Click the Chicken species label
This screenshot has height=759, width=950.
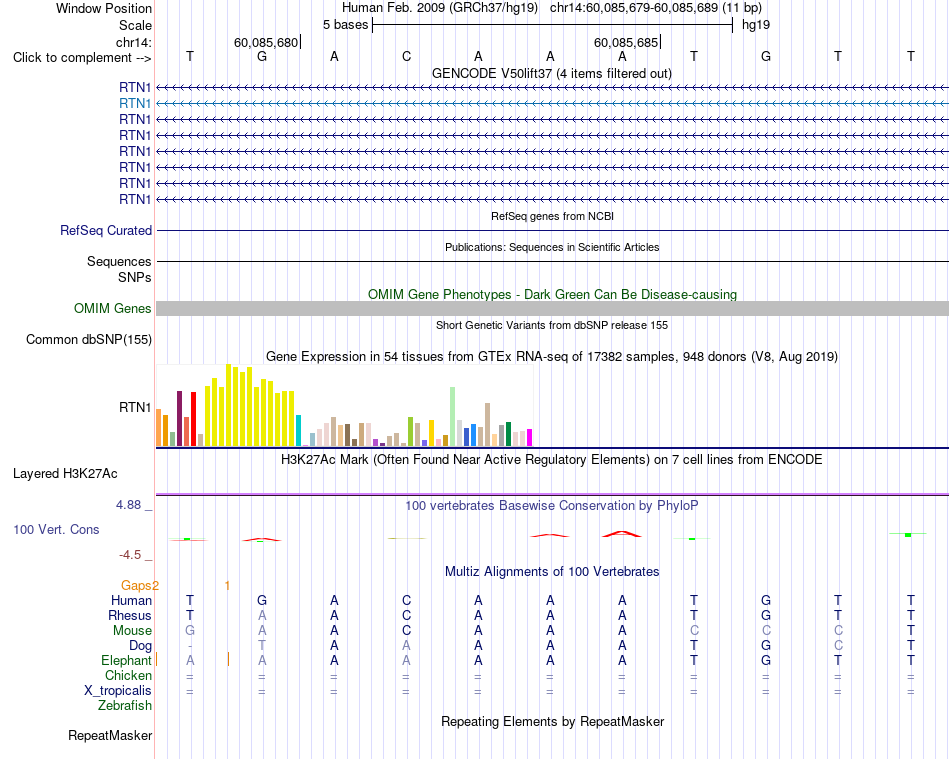pyautogui.click(x=128, y=675)
